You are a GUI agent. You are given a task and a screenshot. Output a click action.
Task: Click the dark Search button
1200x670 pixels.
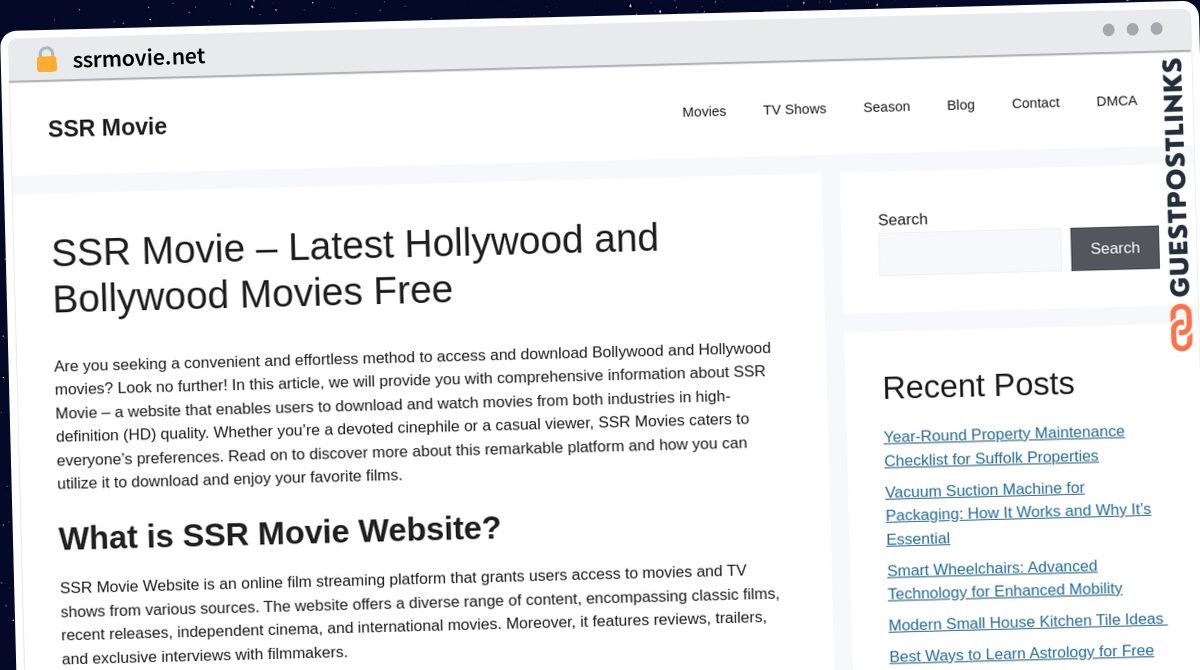pos(1114,248)
